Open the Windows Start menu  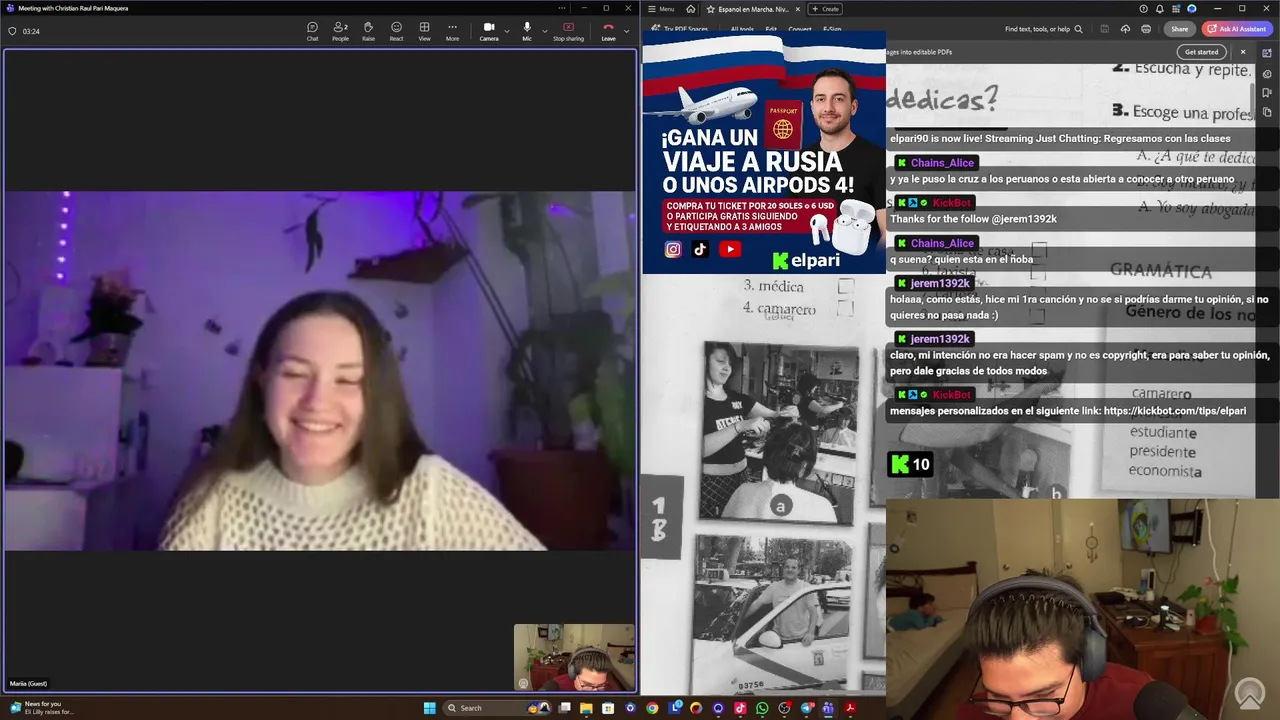click(x=429, y=708)
